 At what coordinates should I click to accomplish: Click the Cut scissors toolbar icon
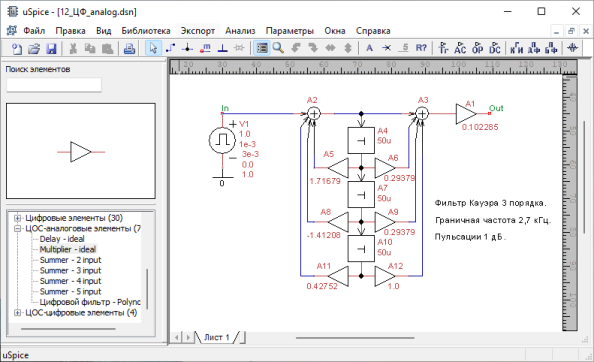[x=73, y=48]
